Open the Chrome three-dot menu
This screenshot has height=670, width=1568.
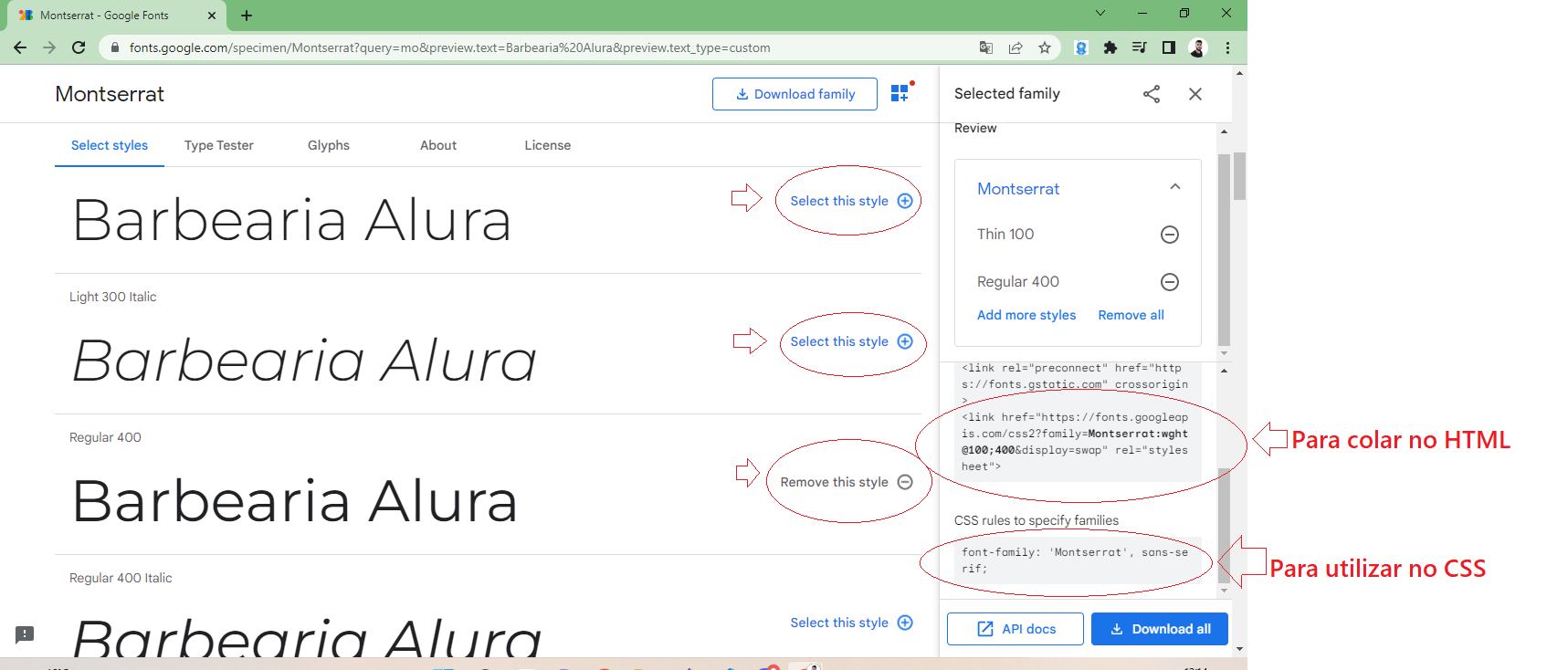tap(1227, 47)
